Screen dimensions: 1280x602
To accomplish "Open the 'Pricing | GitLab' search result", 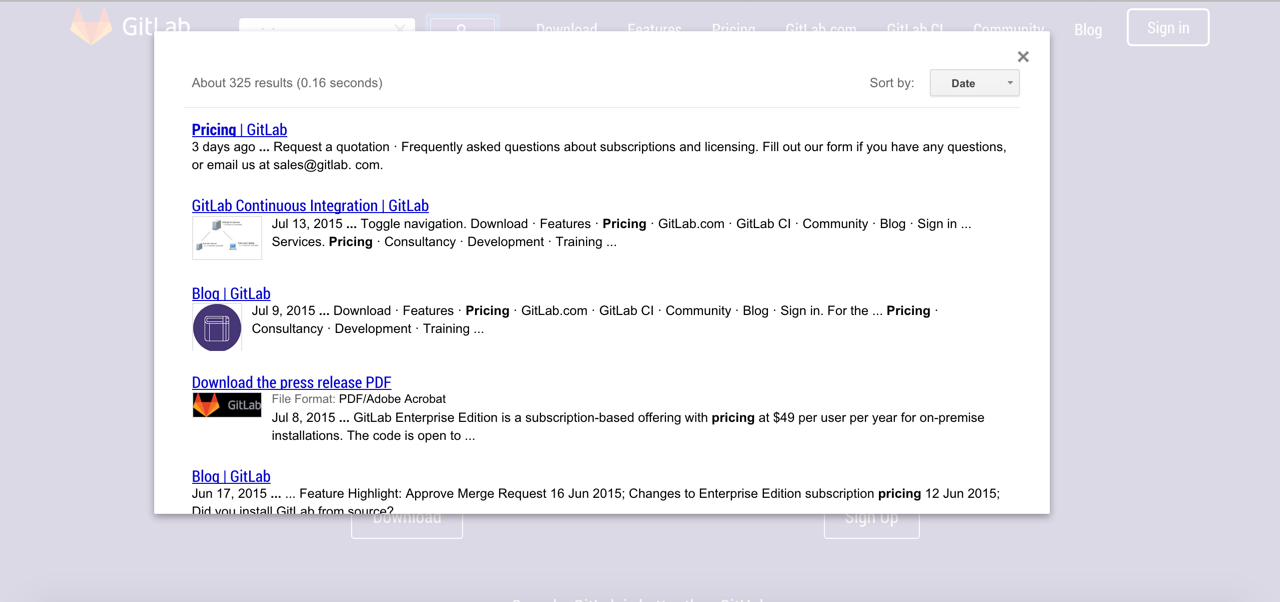I will click(x=239, y=129).
